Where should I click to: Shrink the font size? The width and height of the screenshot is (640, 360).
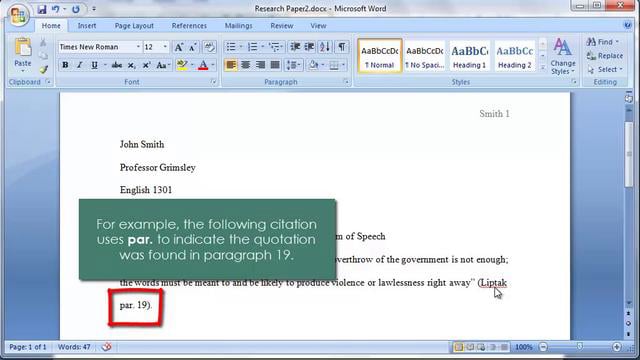tap(193, 47)
